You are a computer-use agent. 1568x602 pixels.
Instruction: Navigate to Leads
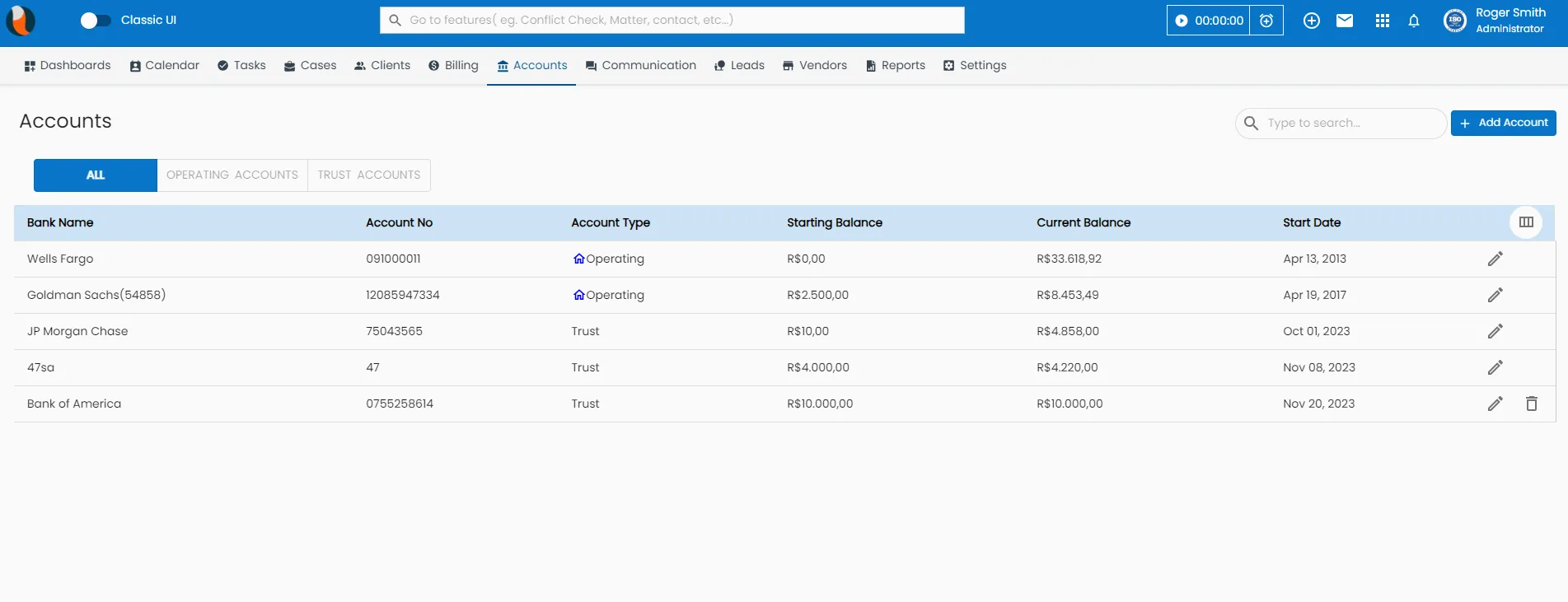click(x=739, y=65)
